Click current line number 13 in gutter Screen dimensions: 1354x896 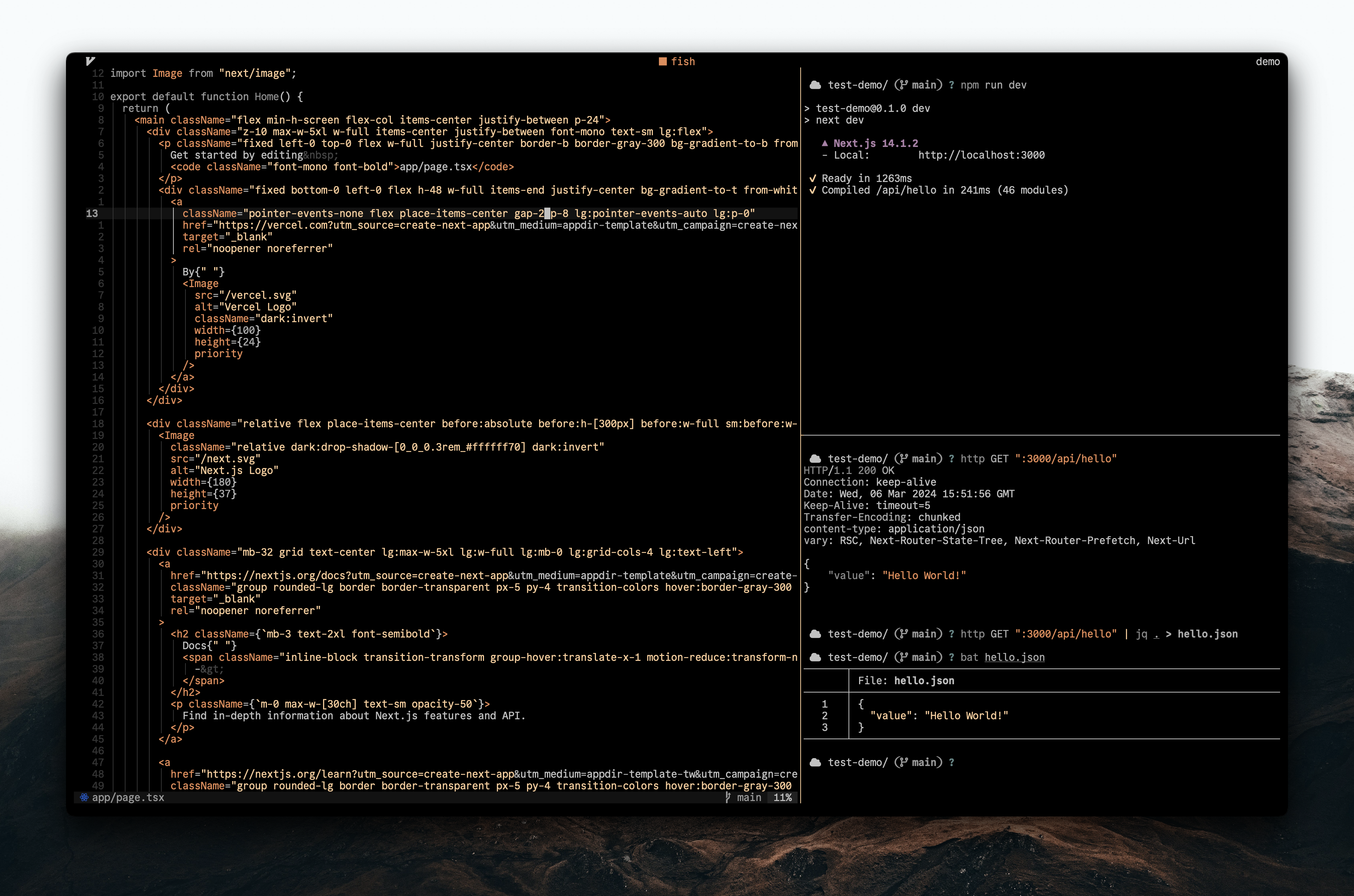(92, 213)
